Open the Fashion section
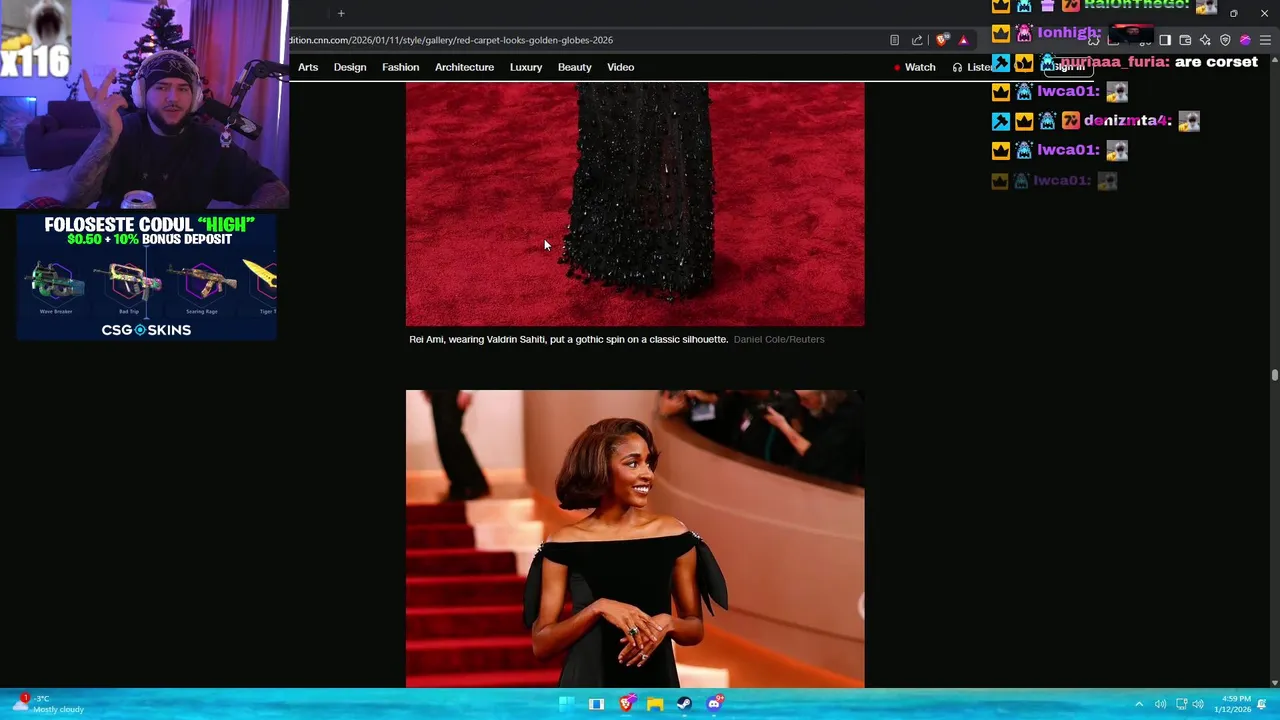1280x720 pixels. [x=400, y=67]
